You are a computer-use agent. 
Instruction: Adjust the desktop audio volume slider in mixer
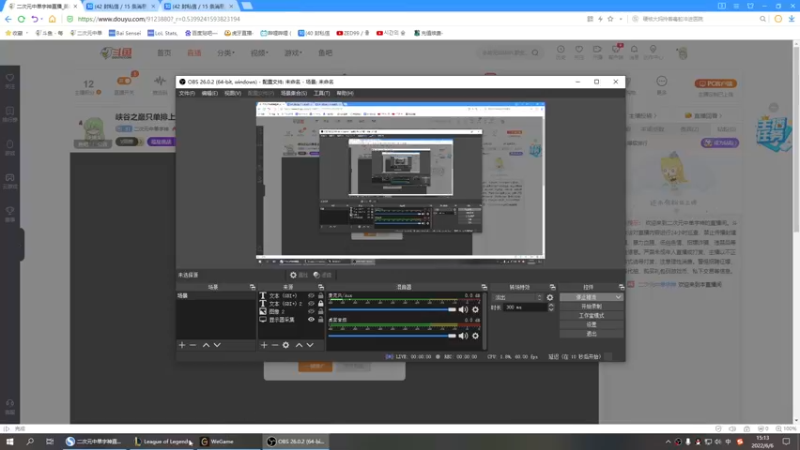[x=392, y=336]
